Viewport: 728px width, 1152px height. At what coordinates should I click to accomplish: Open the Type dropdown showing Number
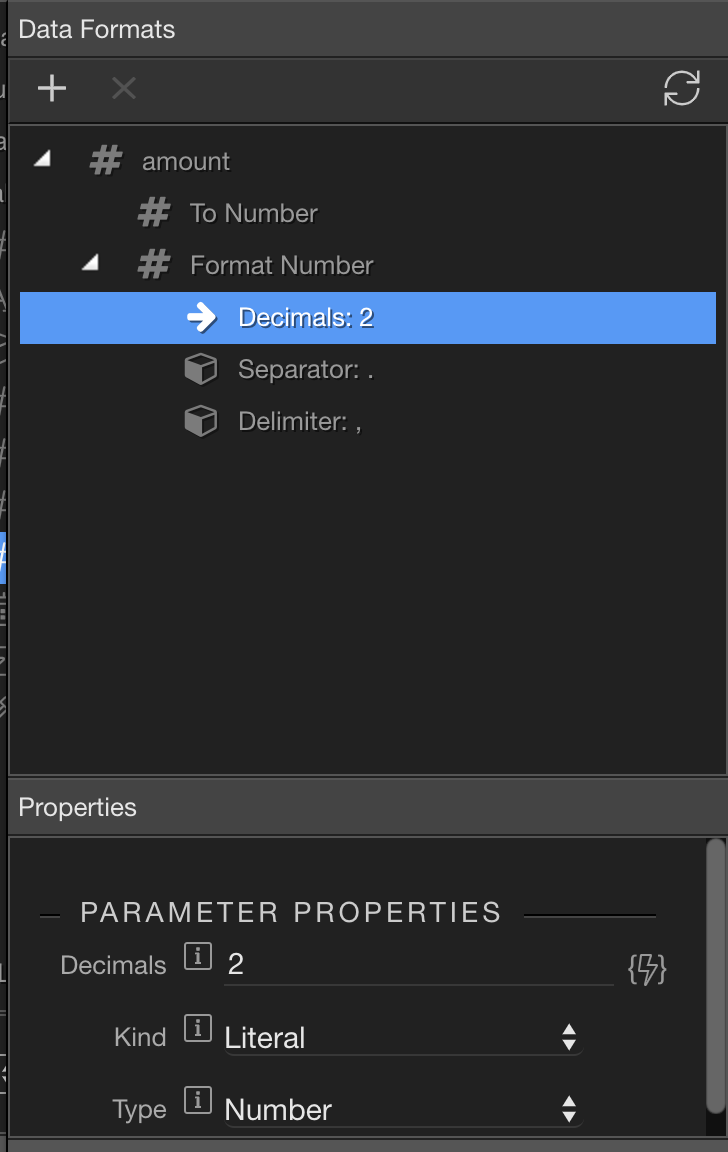403,1109
